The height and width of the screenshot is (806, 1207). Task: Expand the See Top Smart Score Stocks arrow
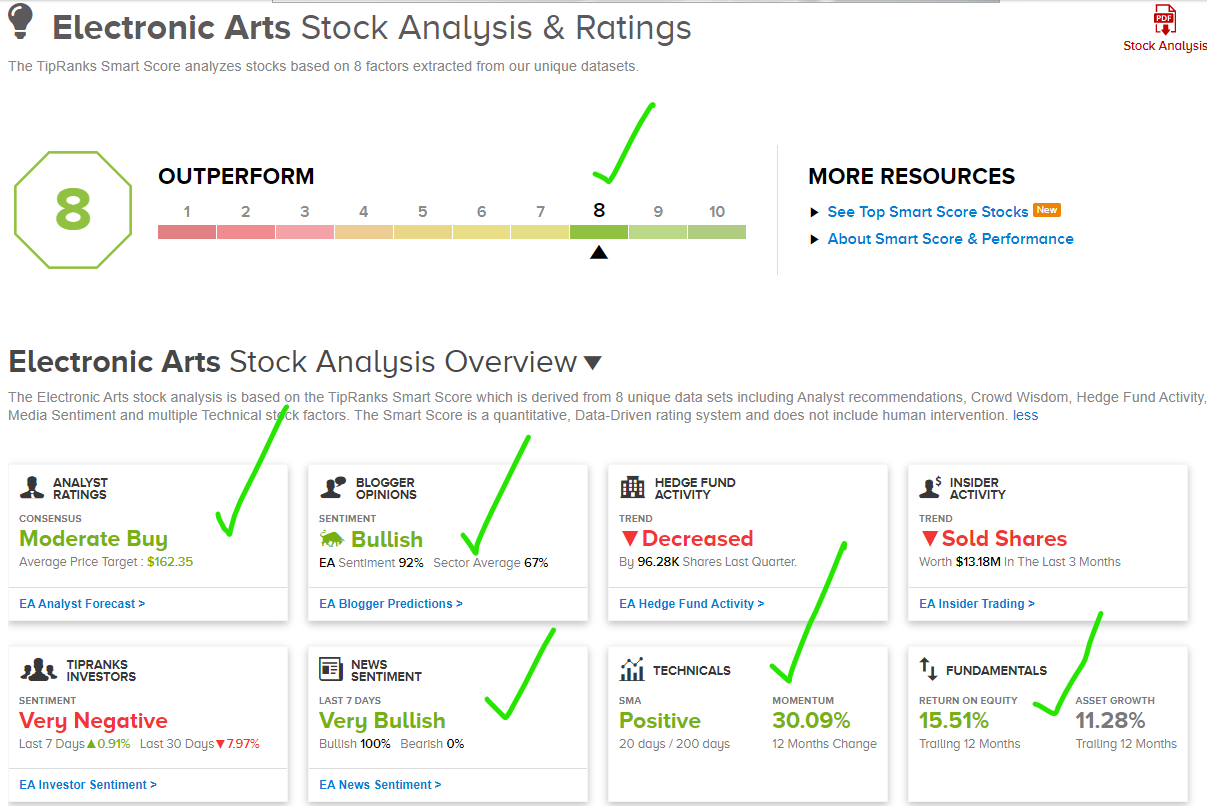(x=814, y=212)
